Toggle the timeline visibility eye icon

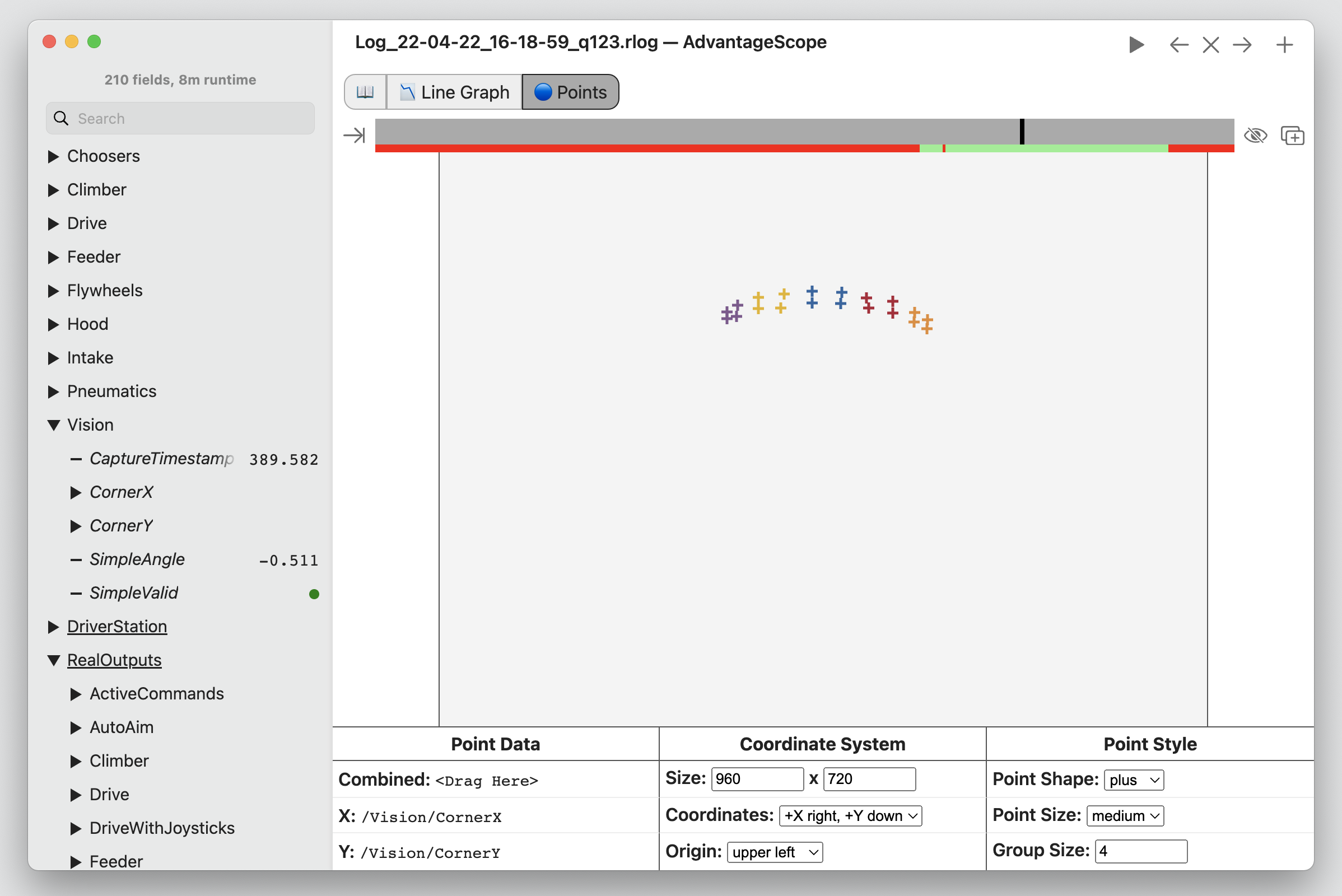coord(1255,136)
